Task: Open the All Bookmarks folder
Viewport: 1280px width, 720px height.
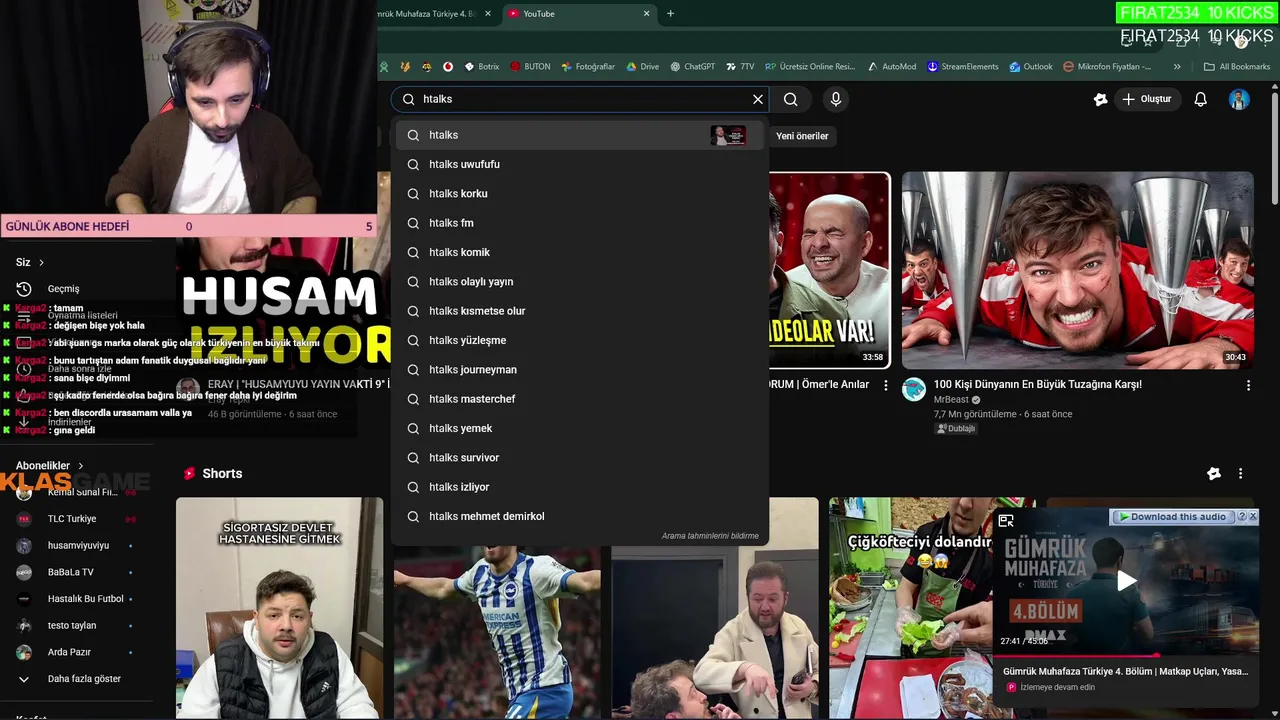Action: click(1237, 67)
